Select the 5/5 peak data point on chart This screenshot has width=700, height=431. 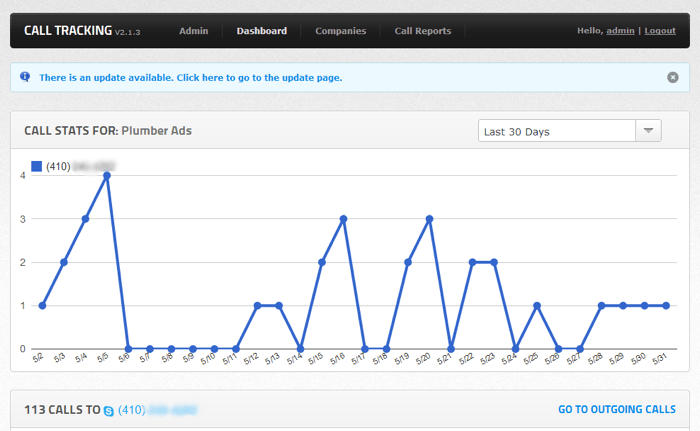tap(106, 175)
